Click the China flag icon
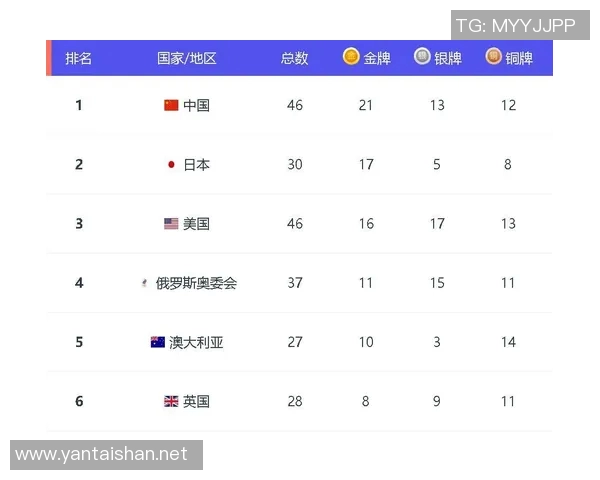The width and height of the screenshot is (600, 480). click(x=171, y=105)
